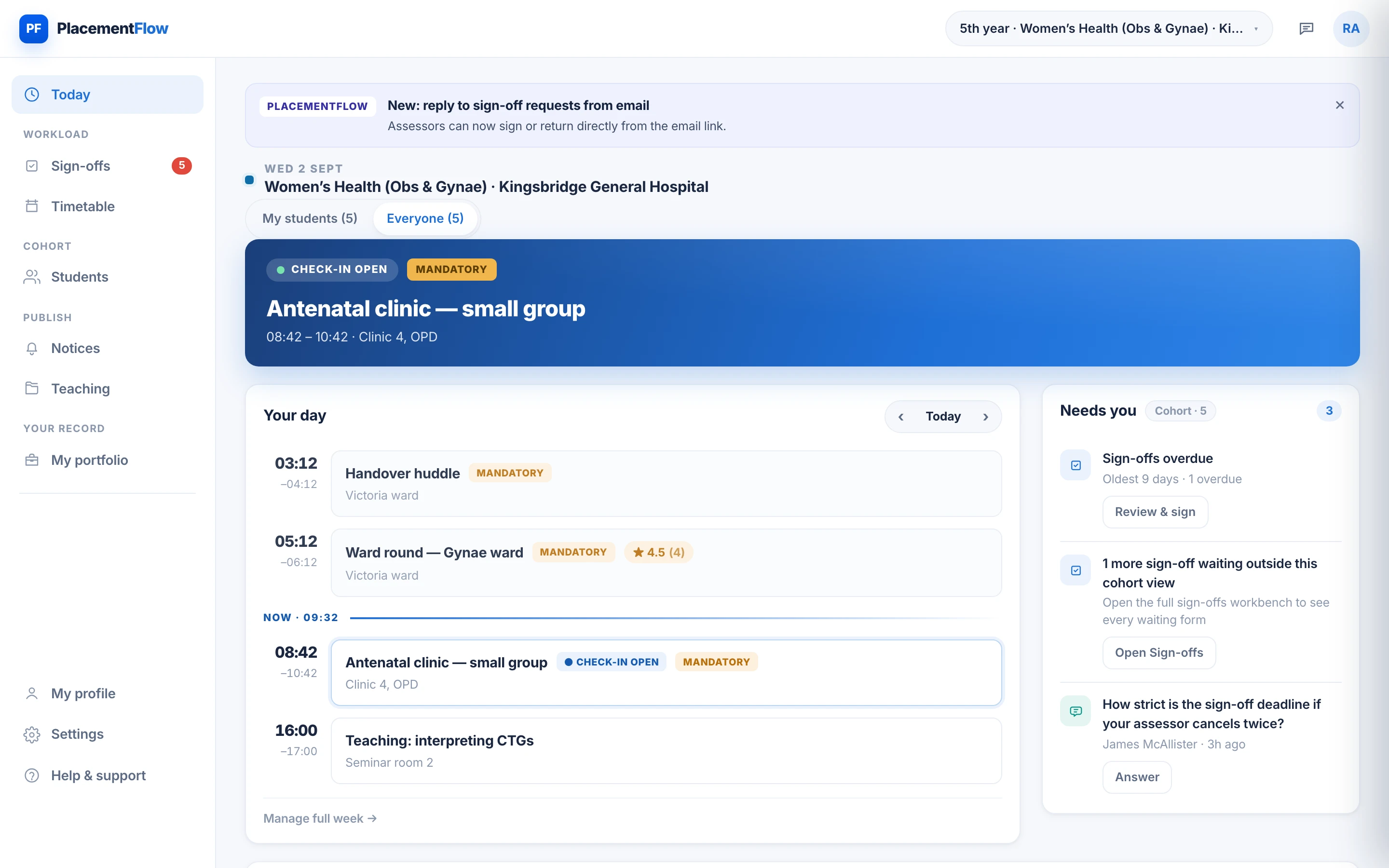Open Settings in the sidebar
This screenshot has height=868, width=1389.
coord(108,734)
